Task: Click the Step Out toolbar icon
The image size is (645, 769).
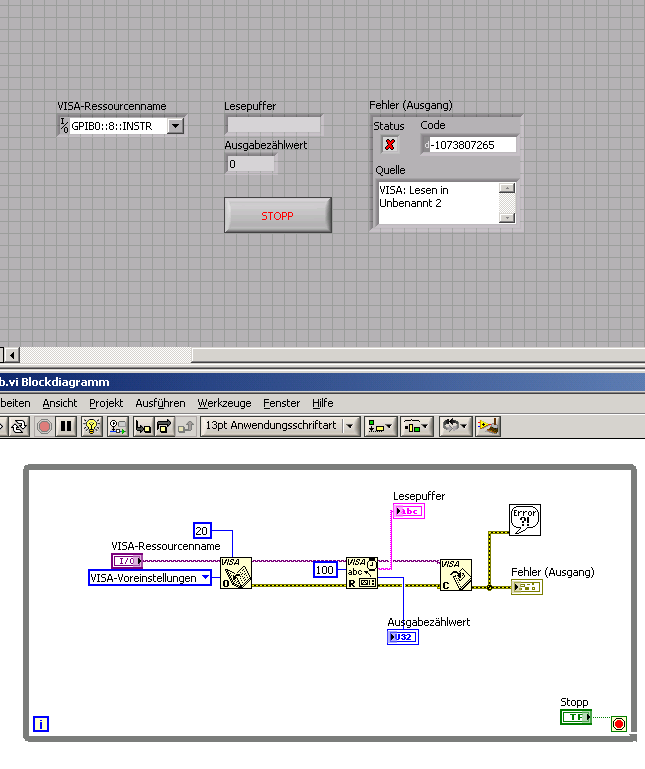Action: pos(186,426)
